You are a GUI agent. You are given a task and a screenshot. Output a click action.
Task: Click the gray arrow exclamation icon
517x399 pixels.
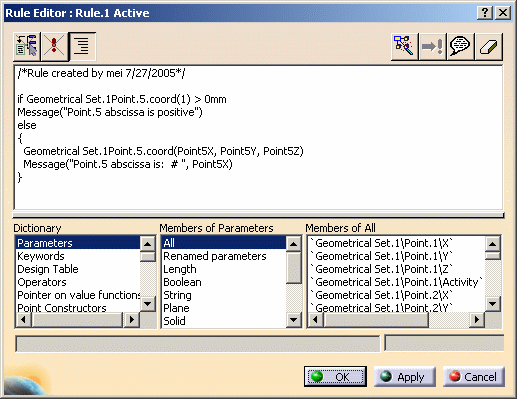point(432,46)
